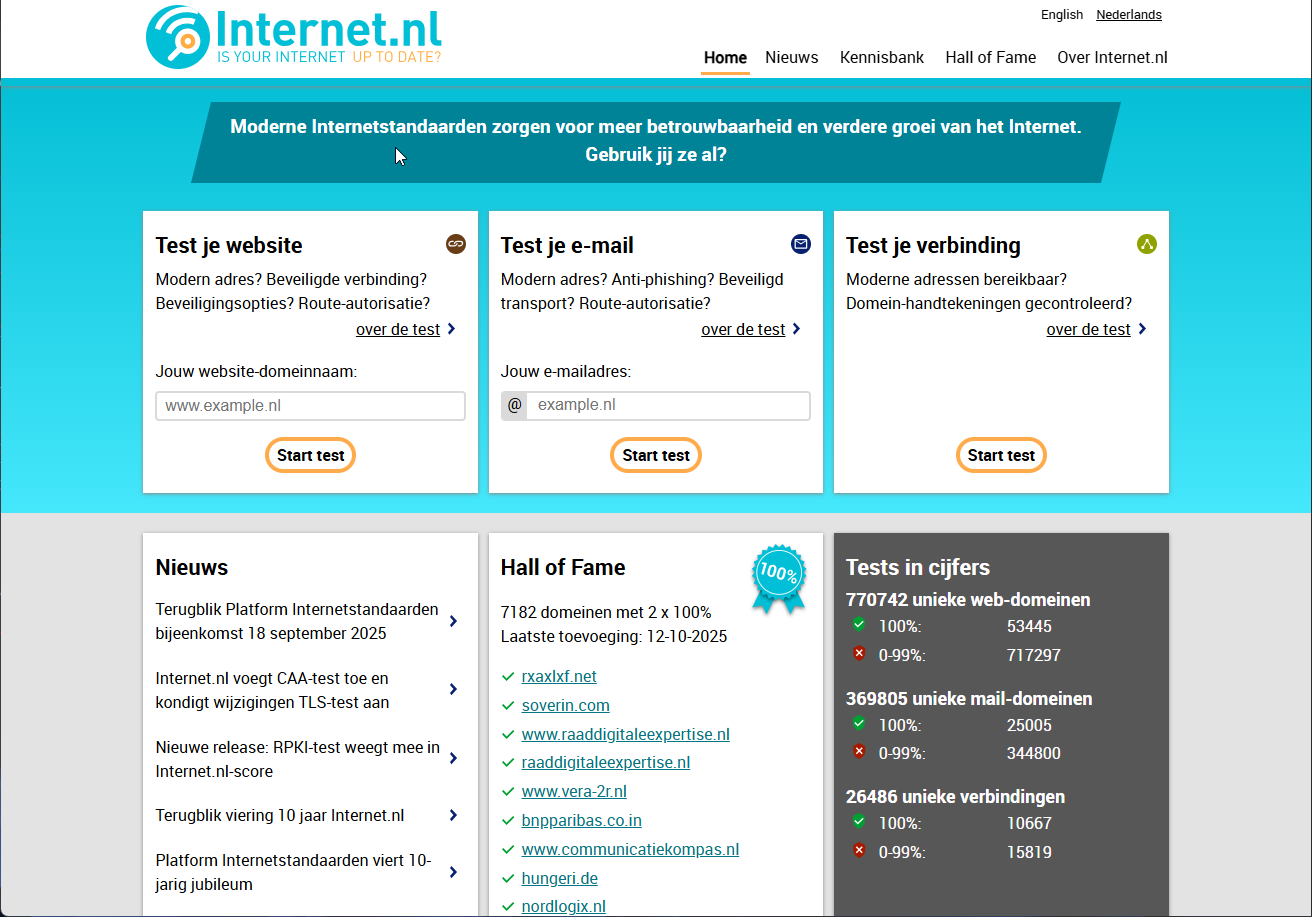Switch language to English
Image resolution: width=1312 pixels, height=917 pixels.
coord(1061,15)
